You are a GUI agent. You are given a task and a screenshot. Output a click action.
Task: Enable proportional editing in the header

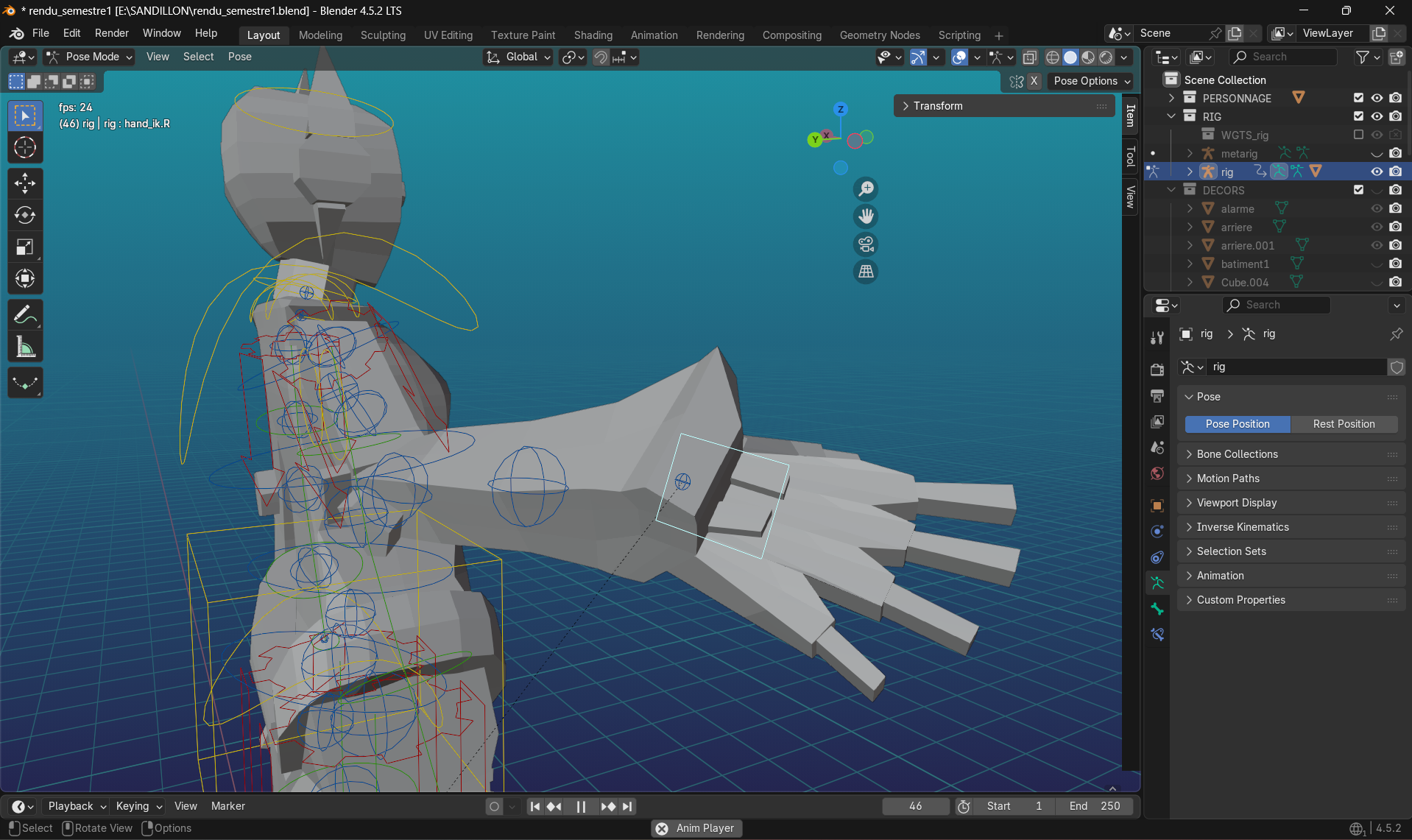568,57
